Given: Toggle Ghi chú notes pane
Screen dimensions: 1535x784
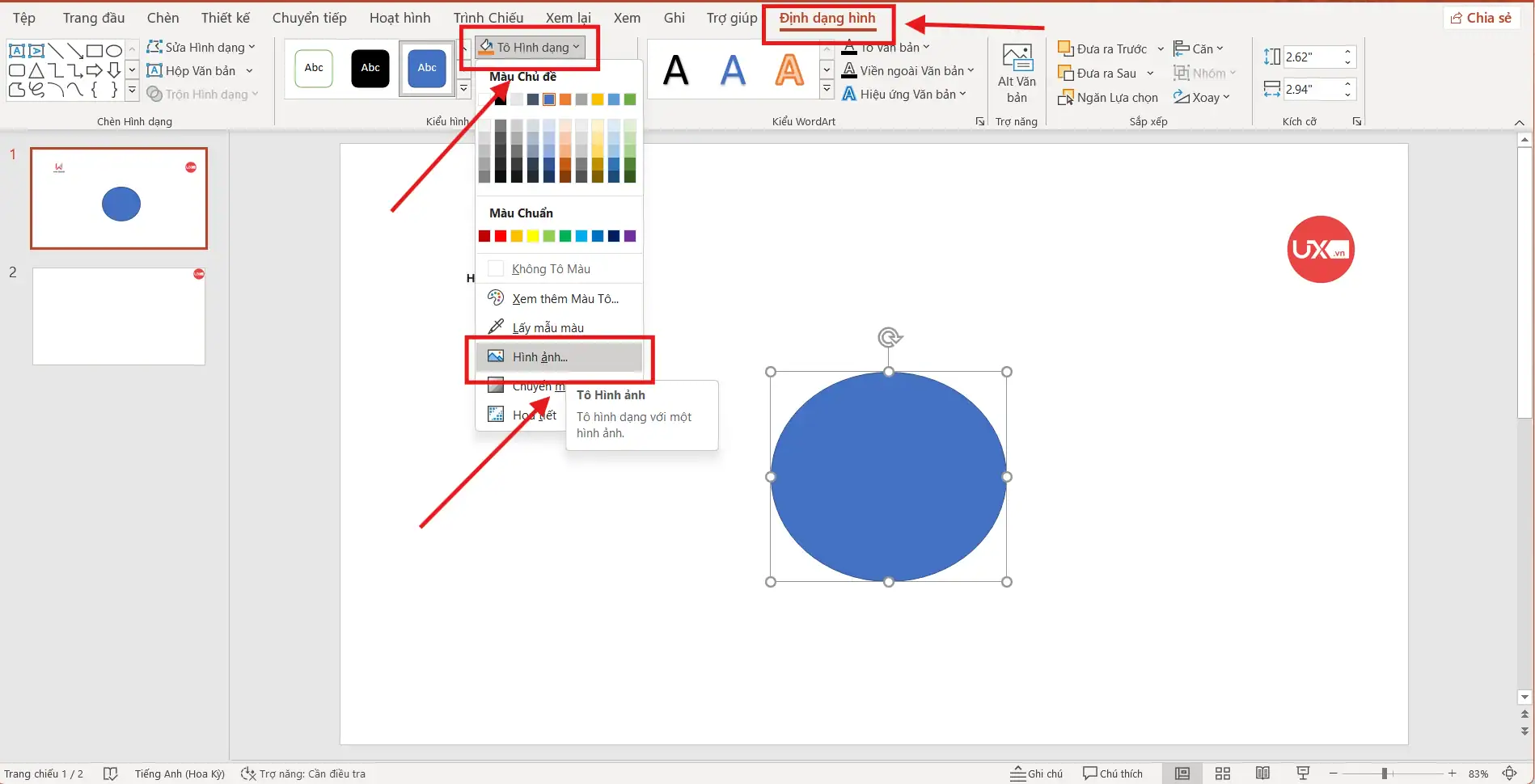Looking at the screenshot, I should pyautogui.click(x=1036, y=773).
